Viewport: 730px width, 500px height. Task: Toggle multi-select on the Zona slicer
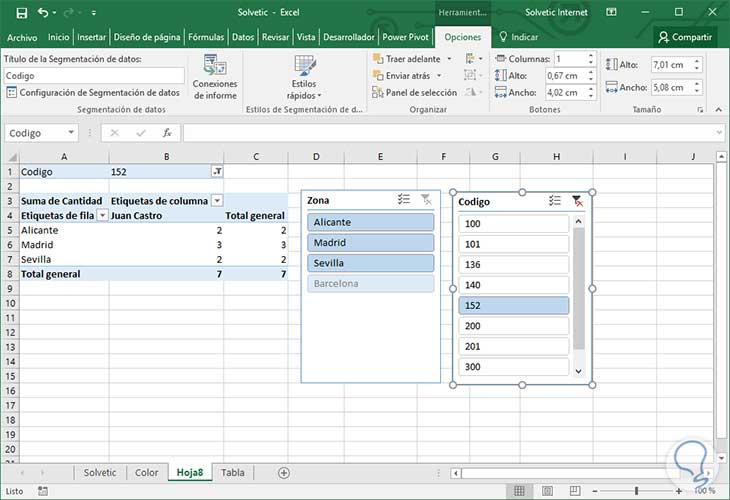(403, 200)
